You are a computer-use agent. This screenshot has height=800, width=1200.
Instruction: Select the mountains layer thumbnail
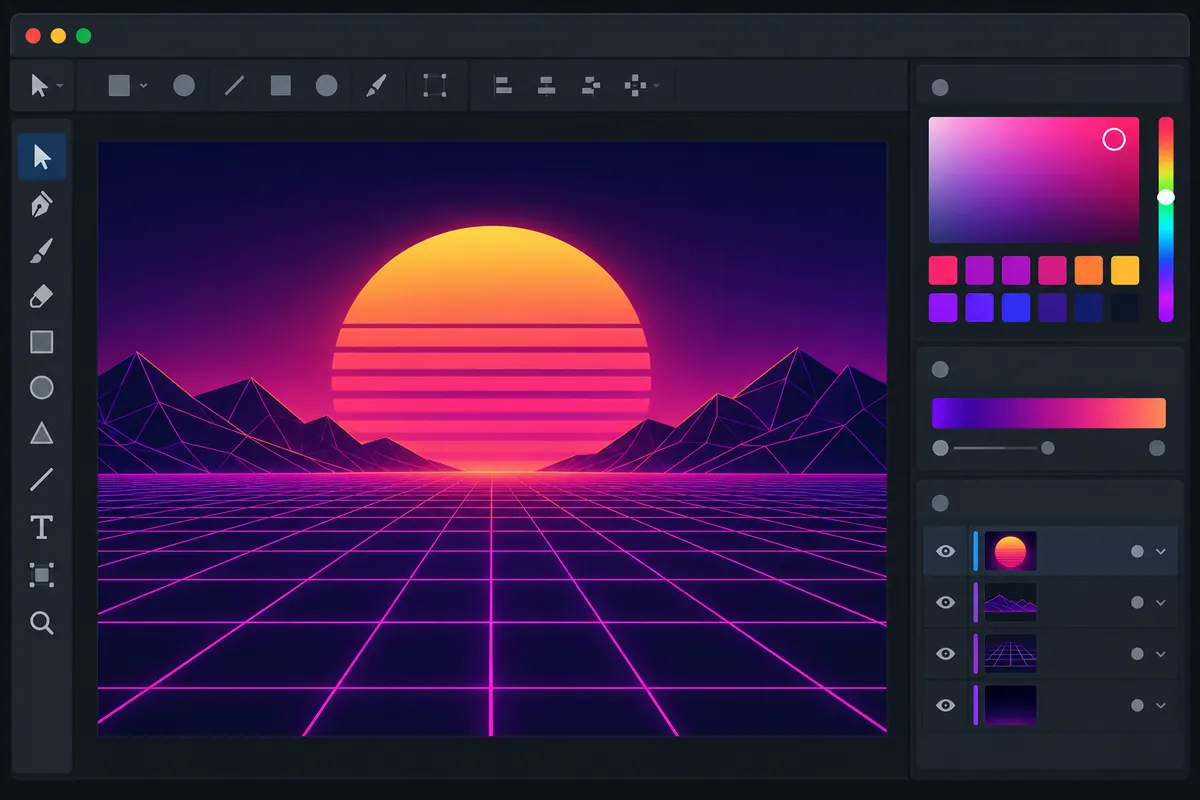tap(1011, 602)
